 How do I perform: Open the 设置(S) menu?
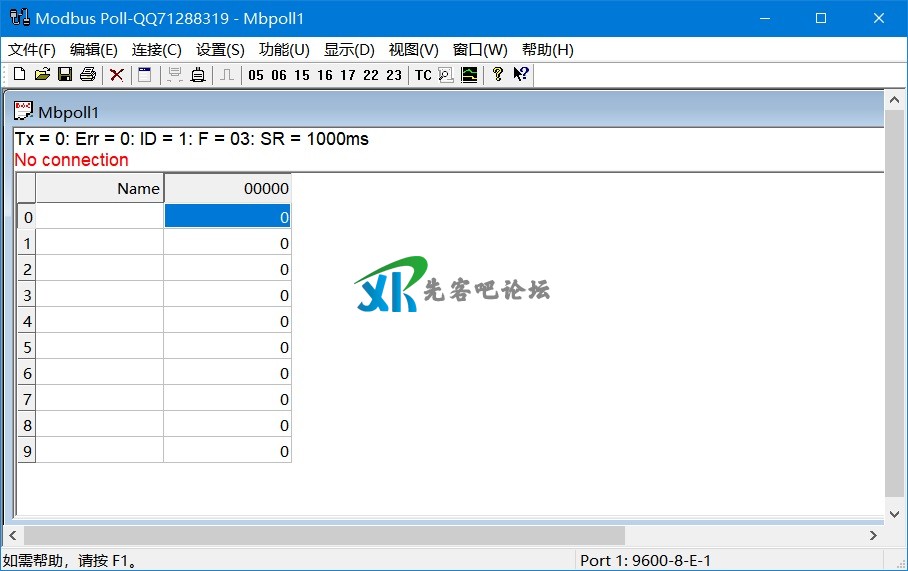click(220, 50)
